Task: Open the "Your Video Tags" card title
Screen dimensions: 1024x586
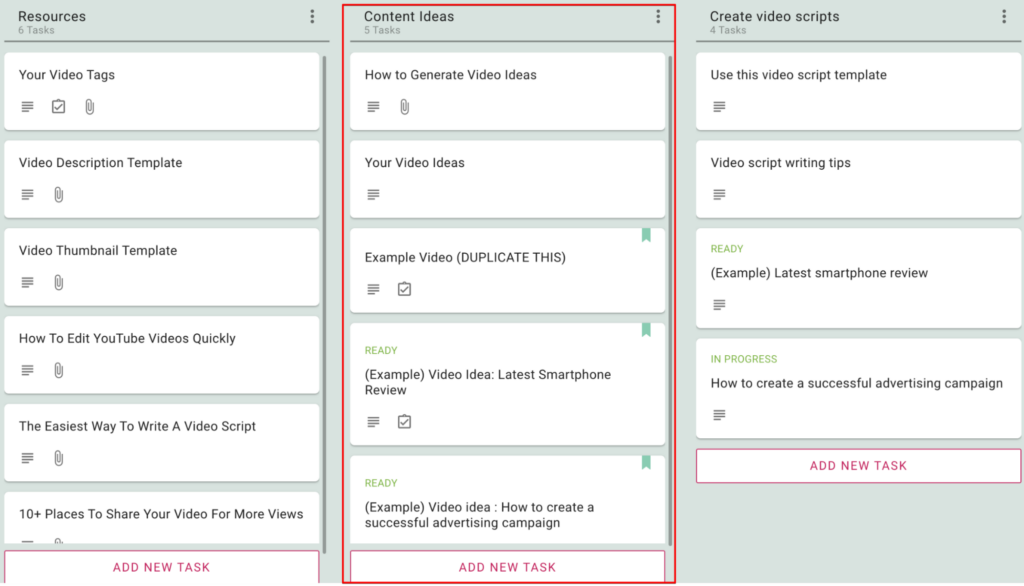Action: tap(67, 75)
